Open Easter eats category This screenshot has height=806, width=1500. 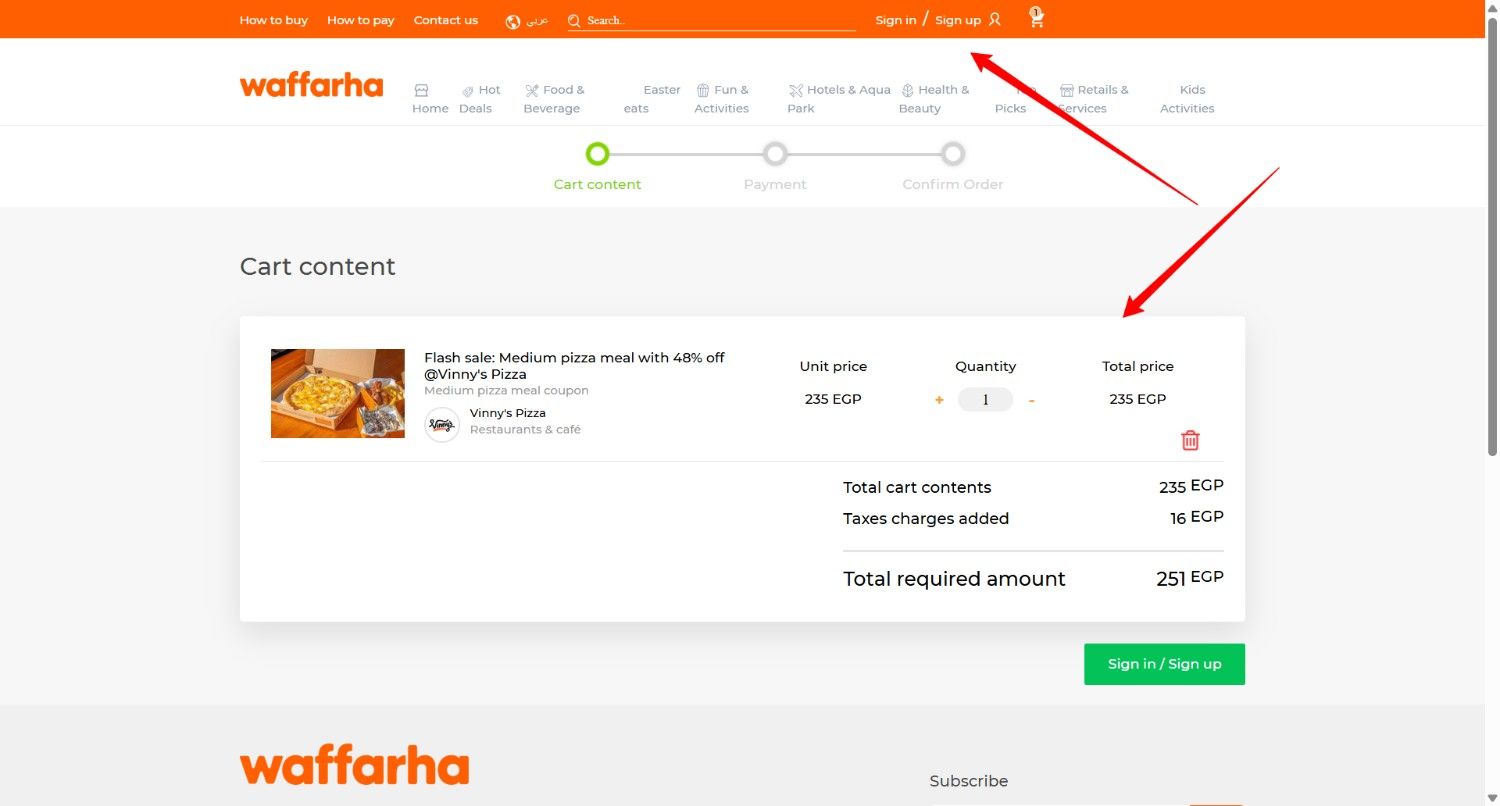pos(652,99)
